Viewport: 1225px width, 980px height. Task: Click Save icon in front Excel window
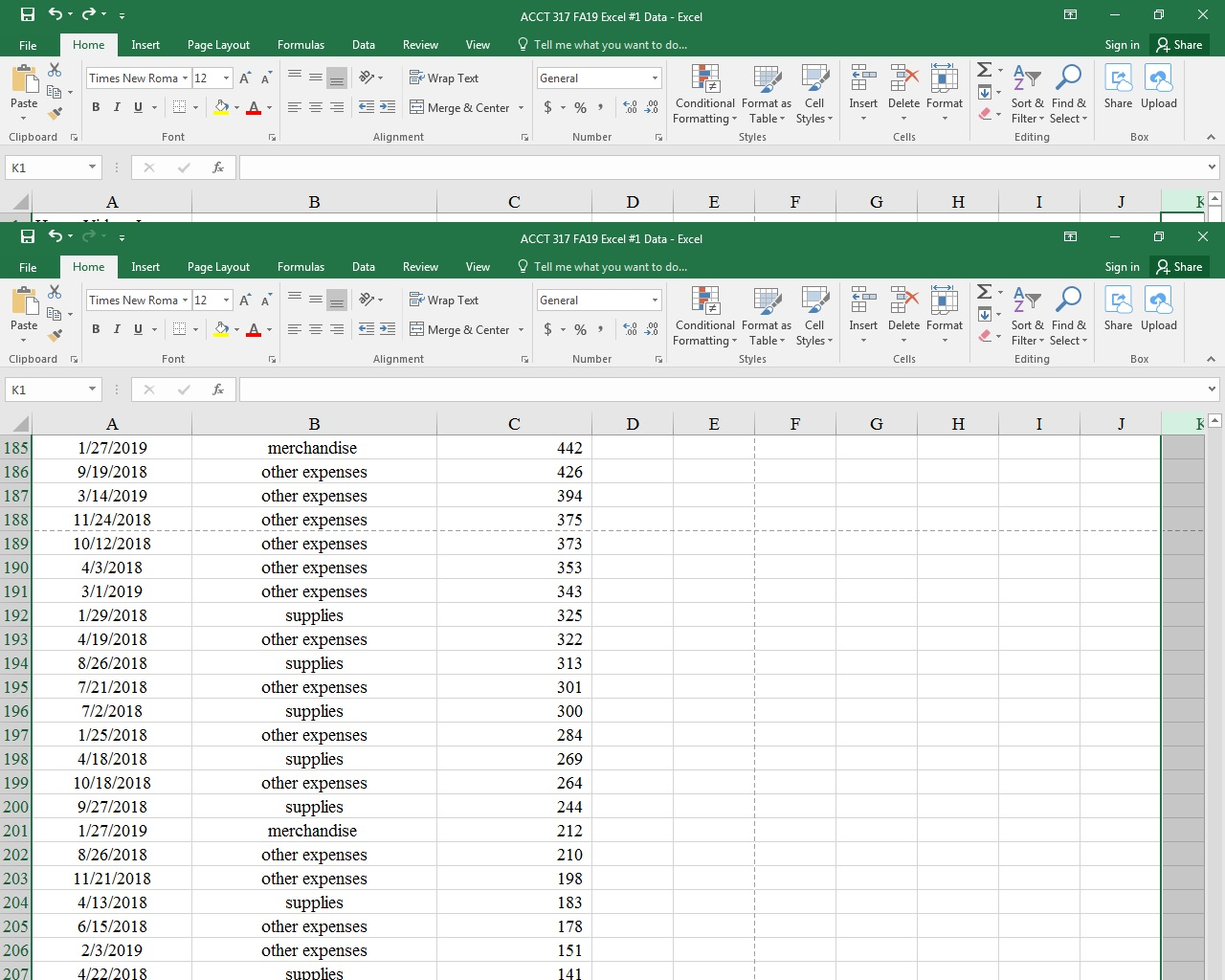(x=28, y=236)
